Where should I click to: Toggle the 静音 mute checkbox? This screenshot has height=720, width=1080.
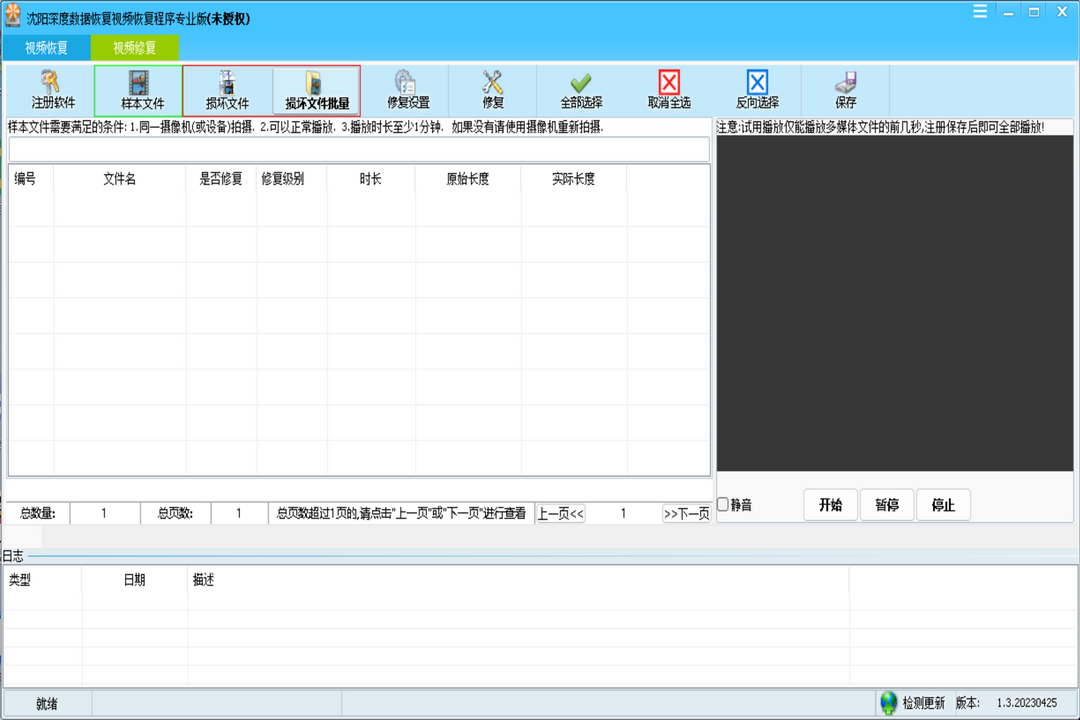[723, 505]
